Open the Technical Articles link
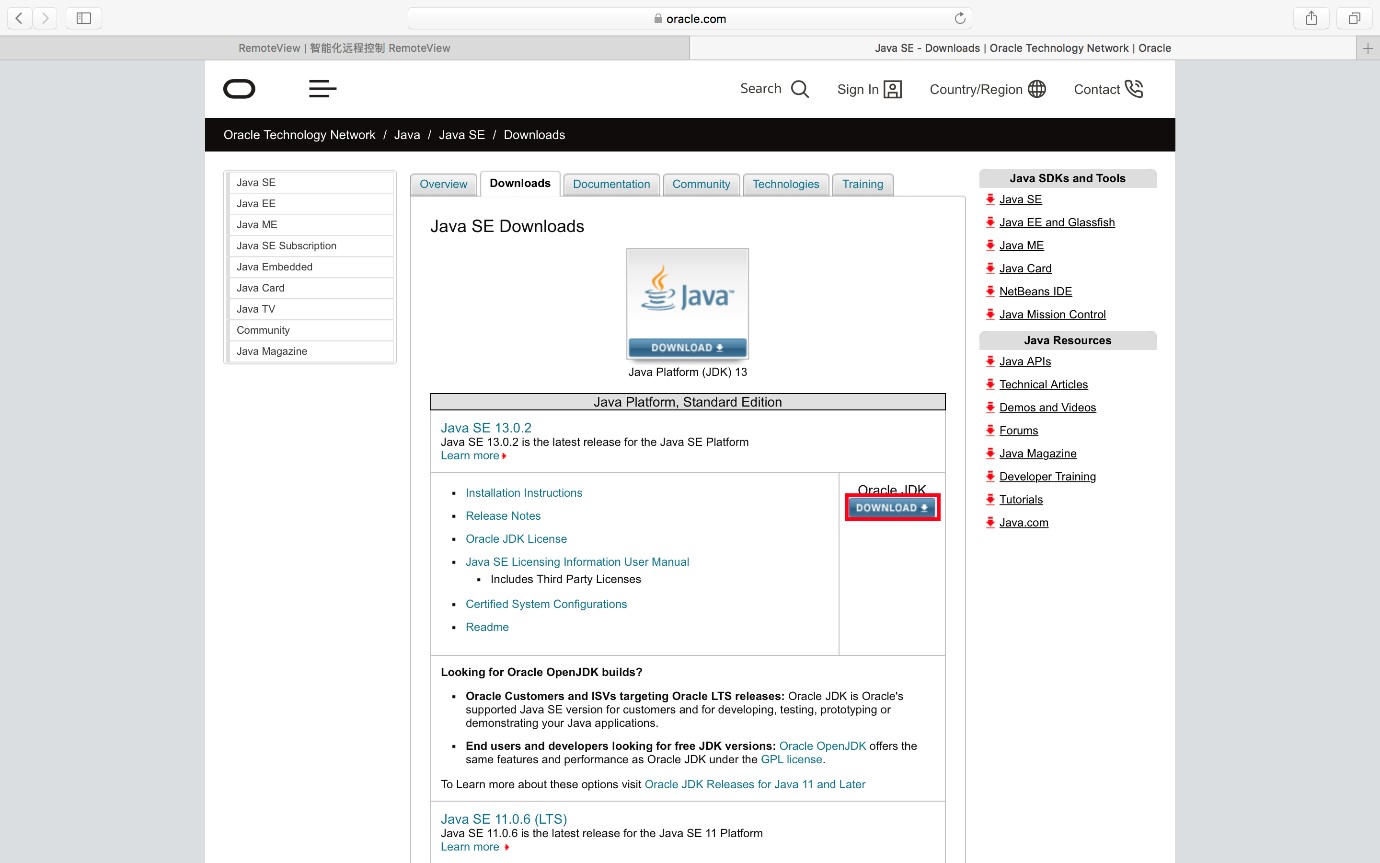 pyautogui.click(x=1043, y=384)
